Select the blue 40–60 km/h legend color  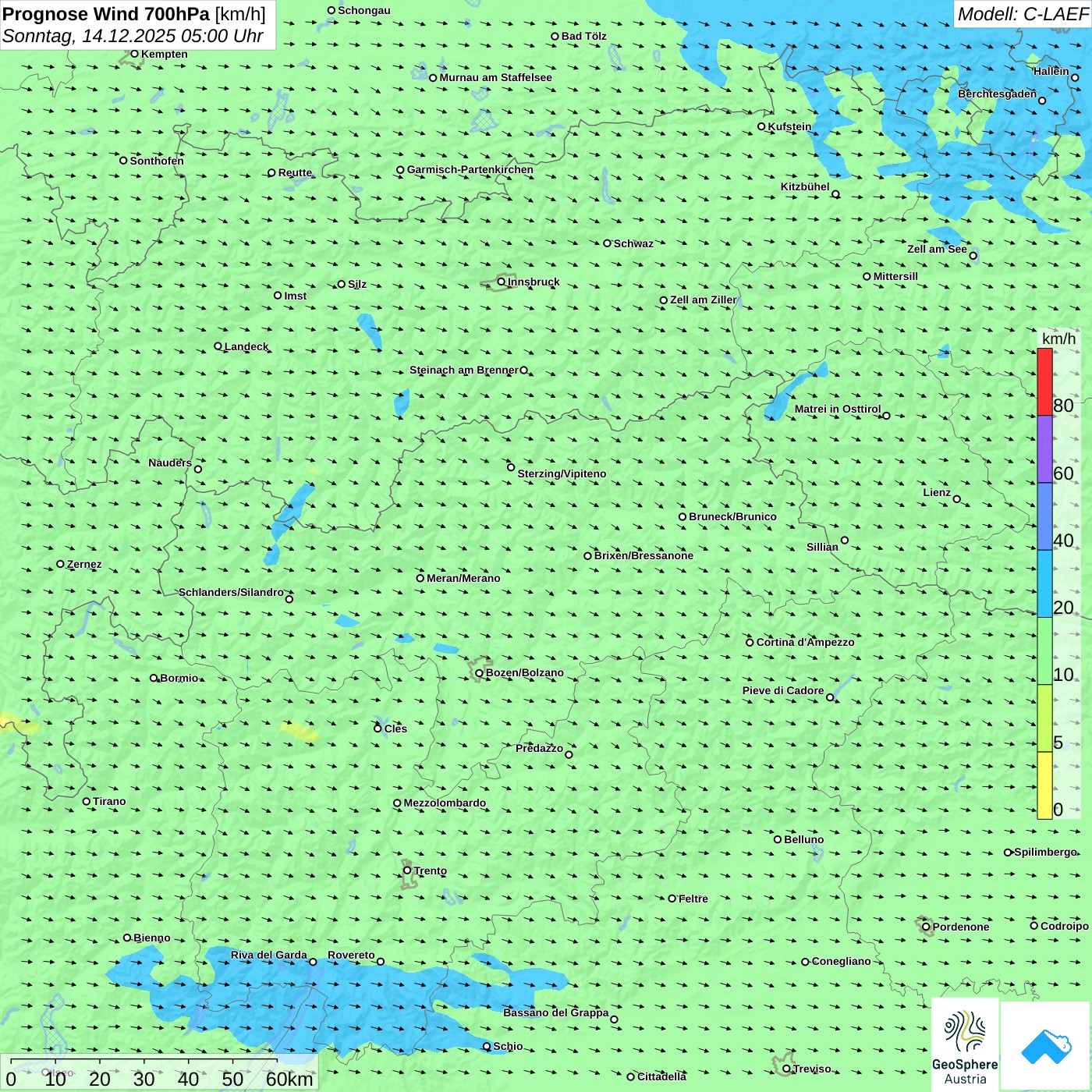(1044, 516)
